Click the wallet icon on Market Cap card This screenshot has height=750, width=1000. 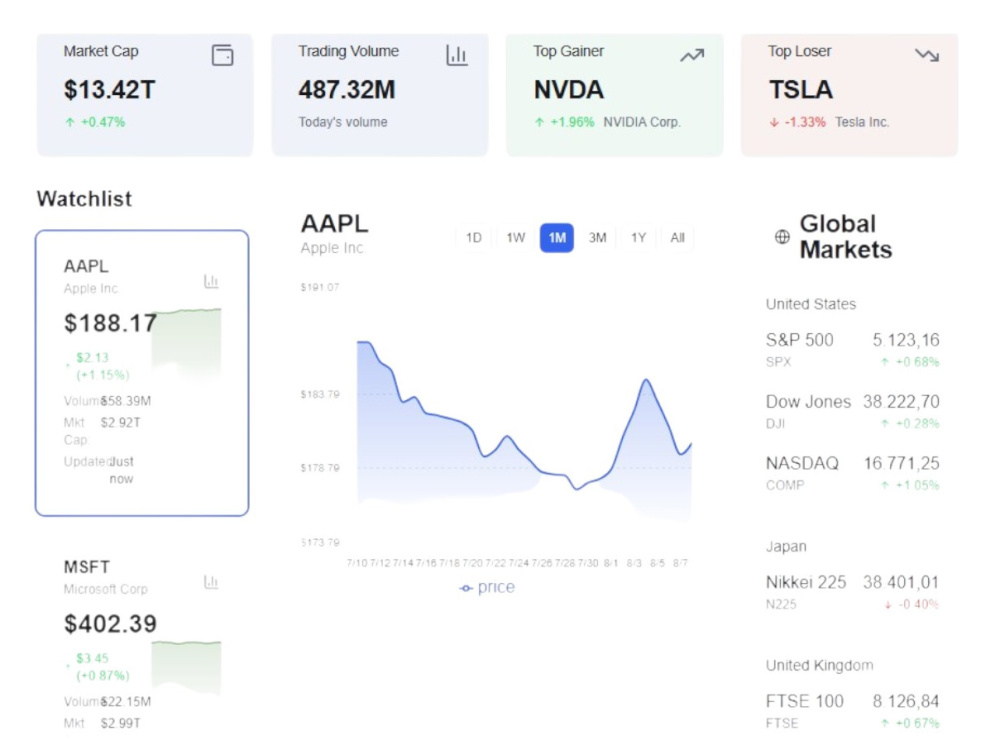(x=223, y=55)
